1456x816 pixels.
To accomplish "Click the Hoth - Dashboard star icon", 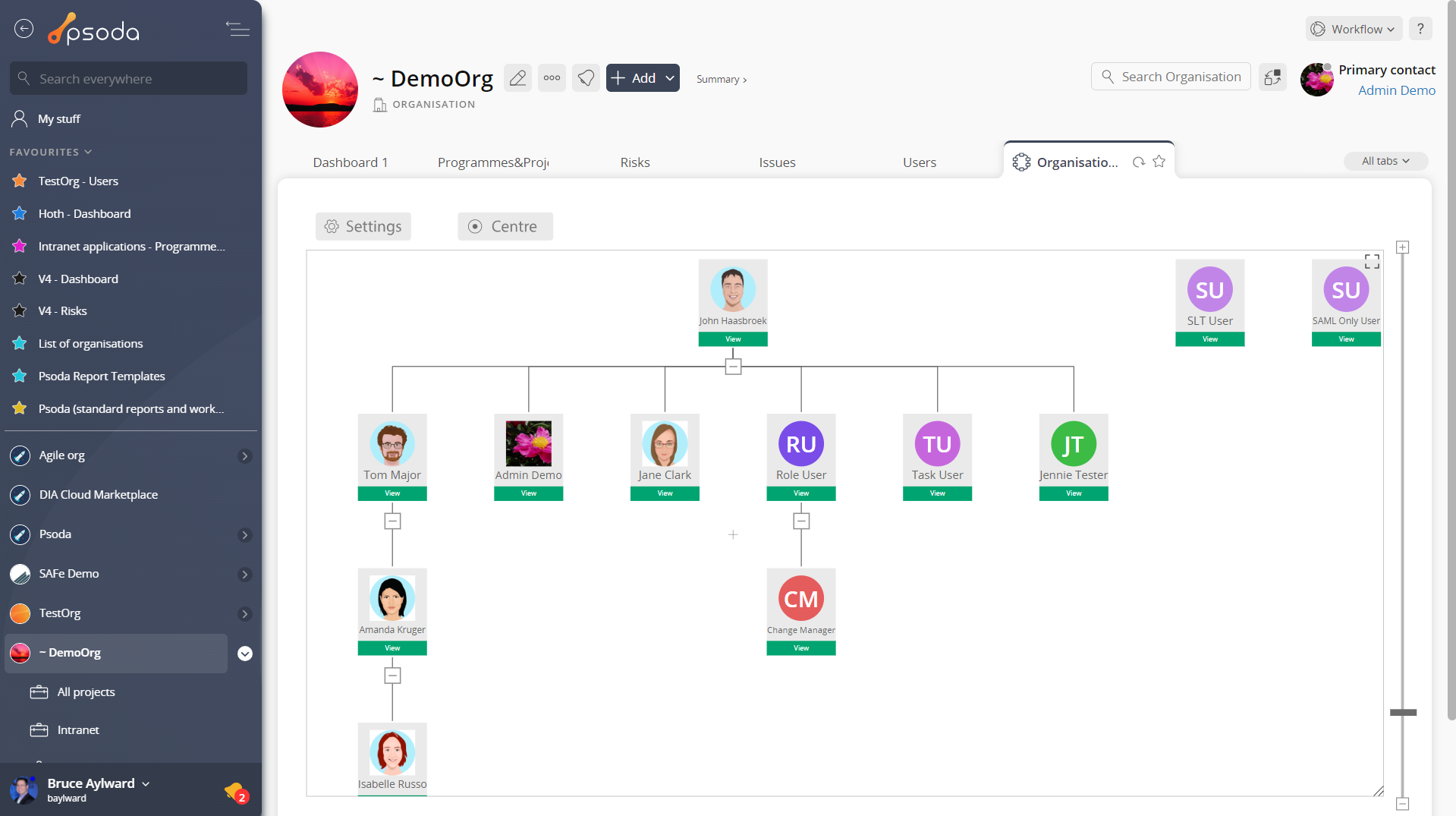I will tap(20, 213).
